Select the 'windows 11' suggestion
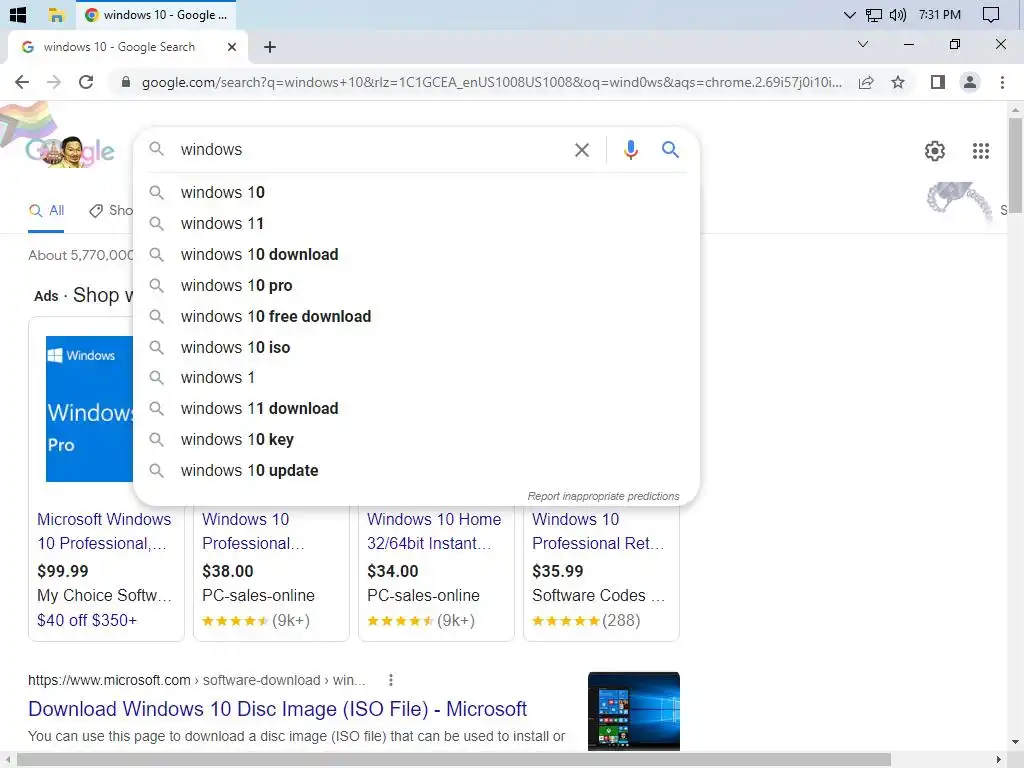The height and width of the screenshot is (768, 1024). pos(416,223)
